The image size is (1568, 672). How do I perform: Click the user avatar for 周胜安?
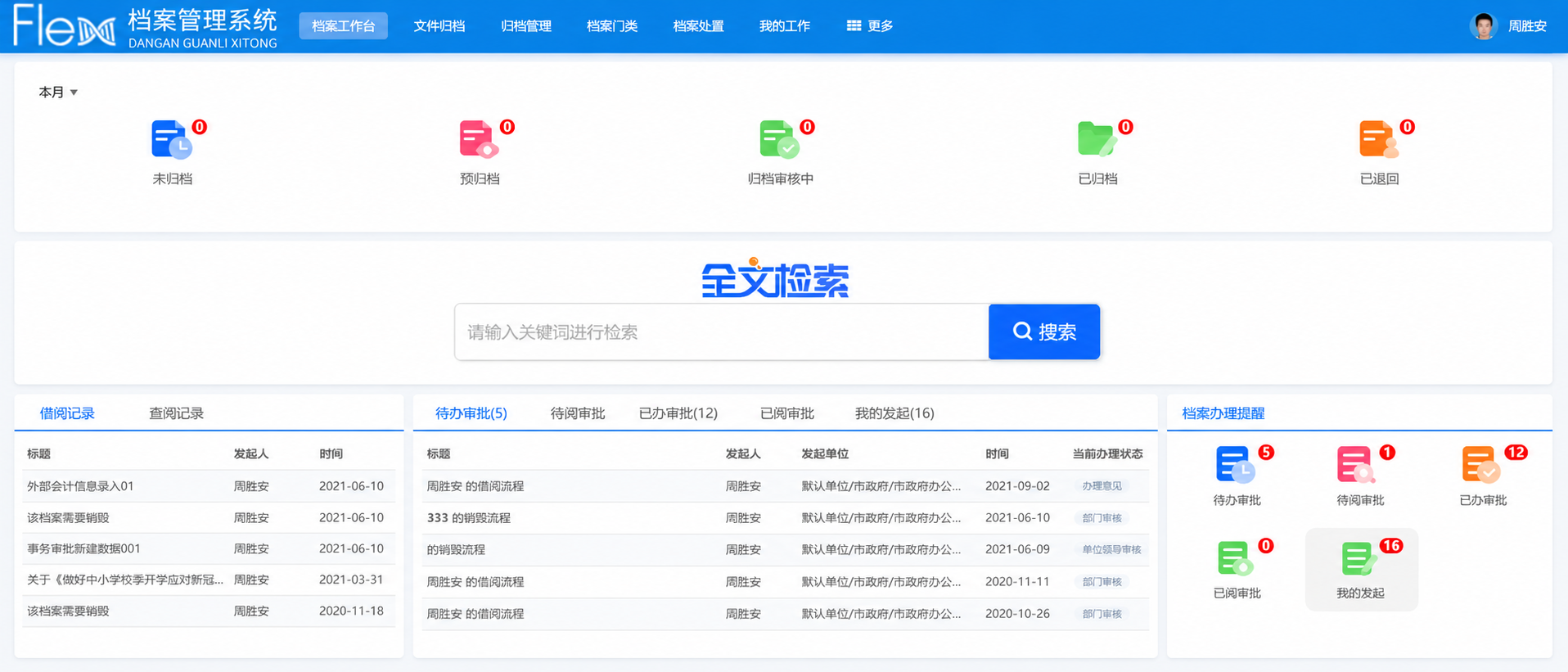click(x=1484, y=26)
